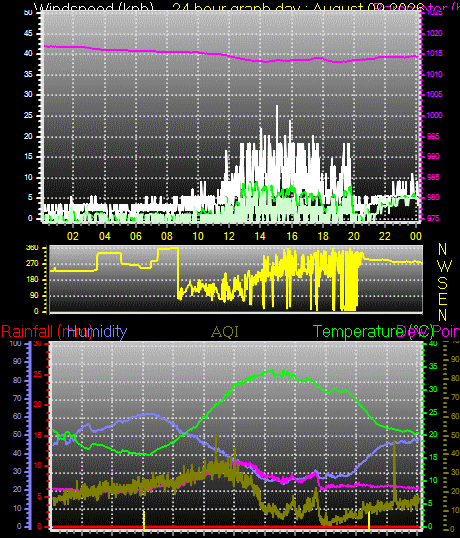Click the W compass letter beside direction graph
Screen dimensions: 460x538
point(445,266)
